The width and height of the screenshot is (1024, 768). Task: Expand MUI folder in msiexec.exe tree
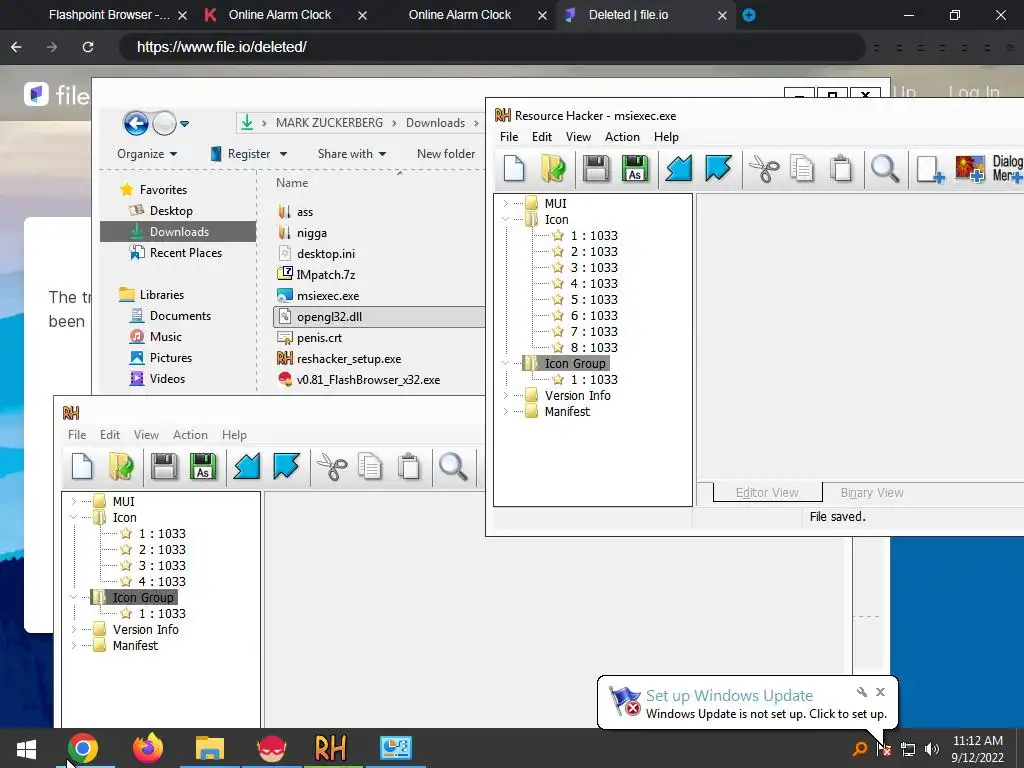[x=505, y=204]
